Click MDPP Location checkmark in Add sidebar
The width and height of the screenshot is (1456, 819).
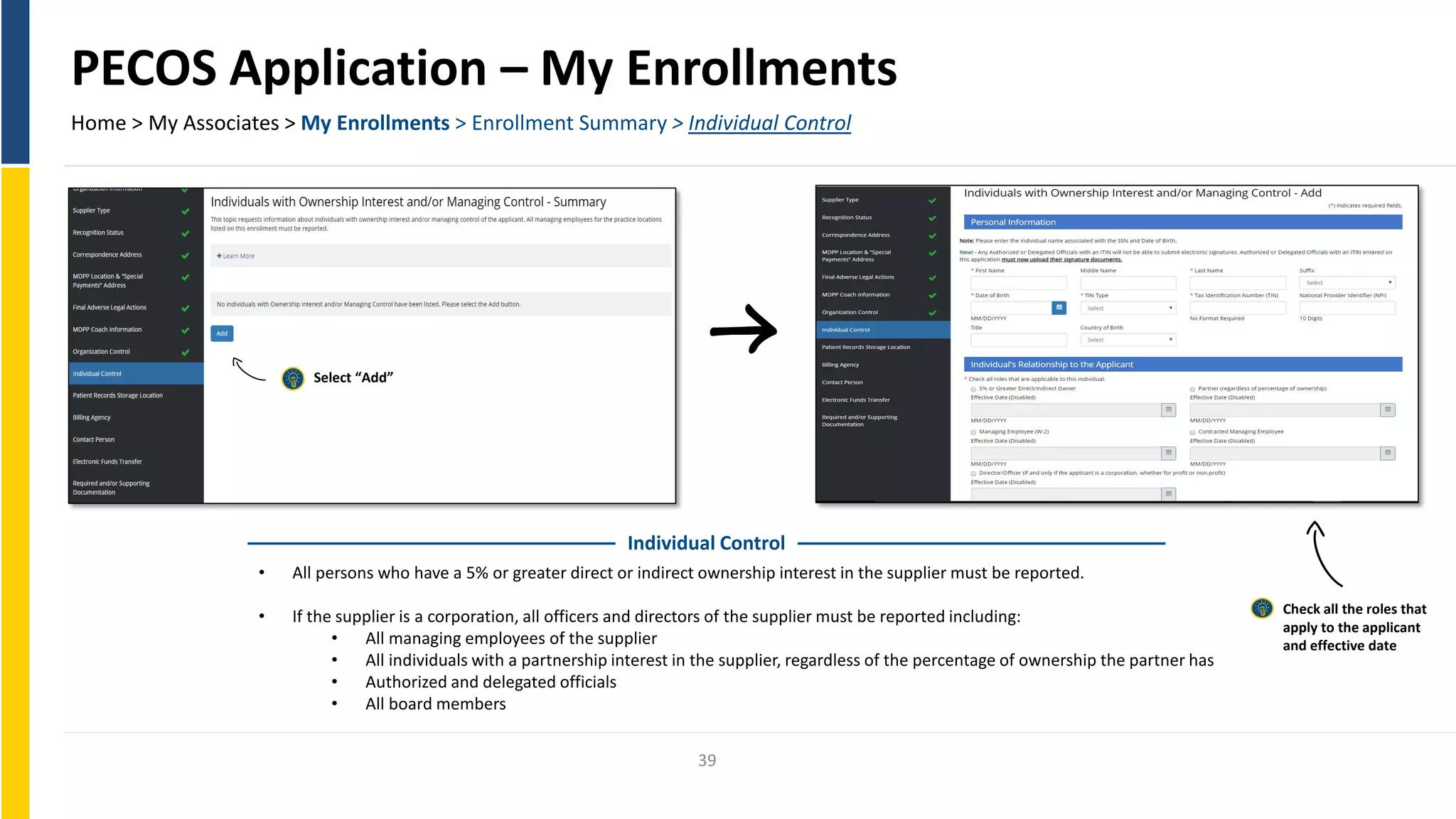coord(932,253)
